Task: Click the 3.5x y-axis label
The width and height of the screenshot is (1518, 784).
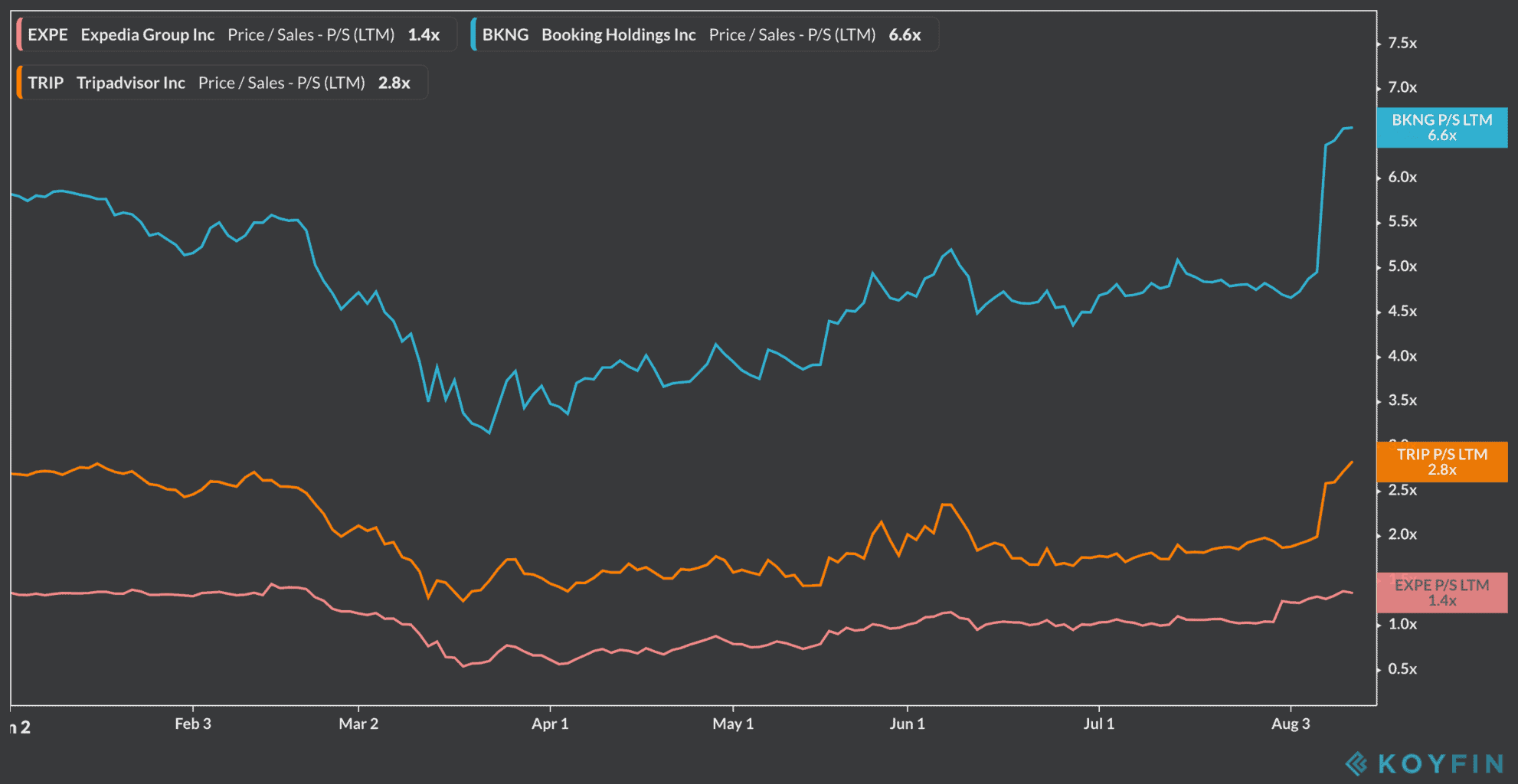Action: (x=1402, y=400)
